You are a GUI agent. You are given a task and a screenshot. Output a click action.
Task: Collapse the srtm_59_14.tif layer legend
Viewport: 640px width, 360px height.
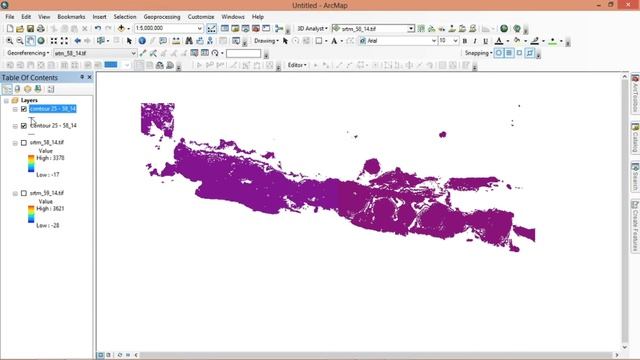15,193
